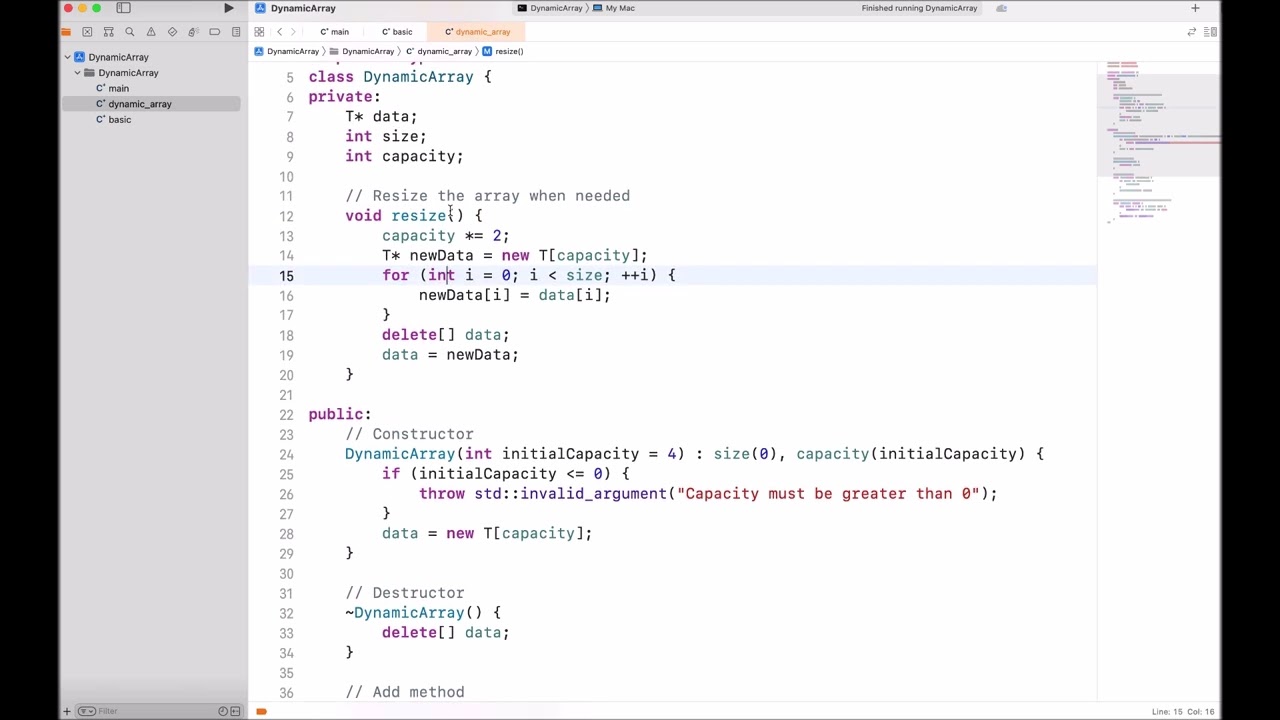The width and height of the screenshot is (1280, 720).
Task: Click 'int capacity;' member declaration
Action: [x=404, y=156]
